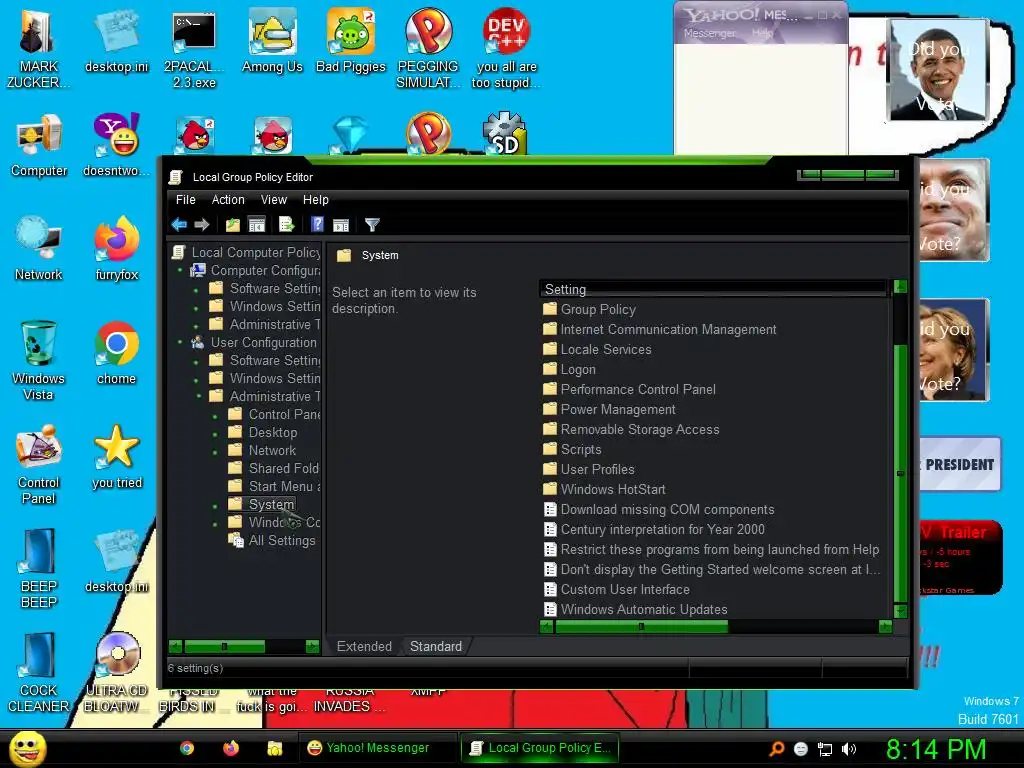
Task: Select the Bad Piggies desktop icon
Action: (351, 43)
